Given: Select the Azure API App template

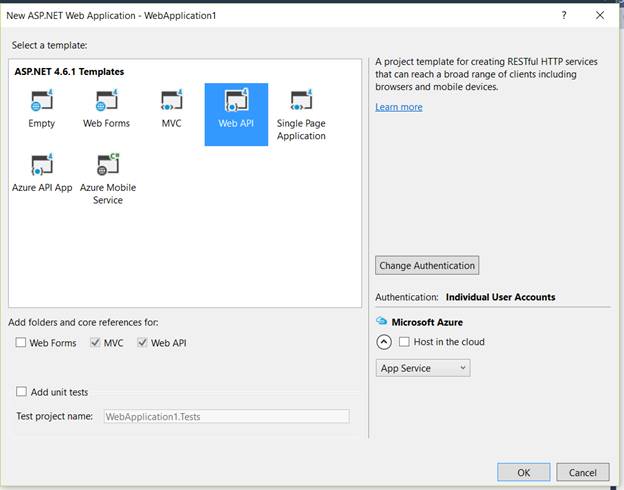Looking at the screenshot, I should (x=42, y=166).
